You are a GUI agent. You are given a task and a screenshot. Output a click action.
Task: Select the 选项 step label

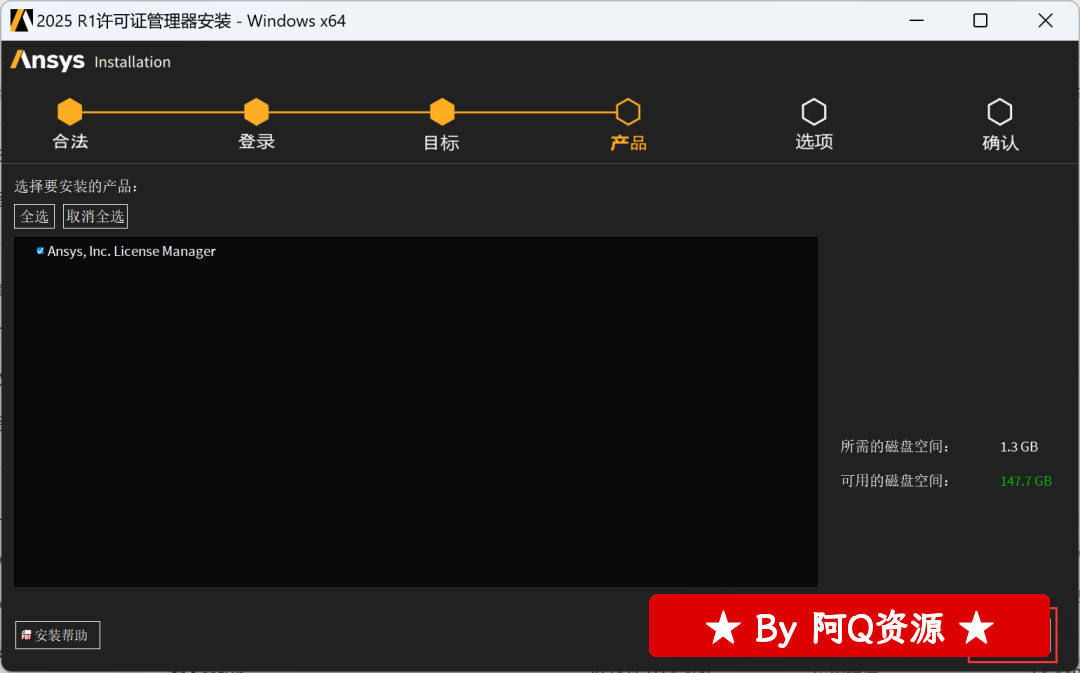[x=814, y=142]
